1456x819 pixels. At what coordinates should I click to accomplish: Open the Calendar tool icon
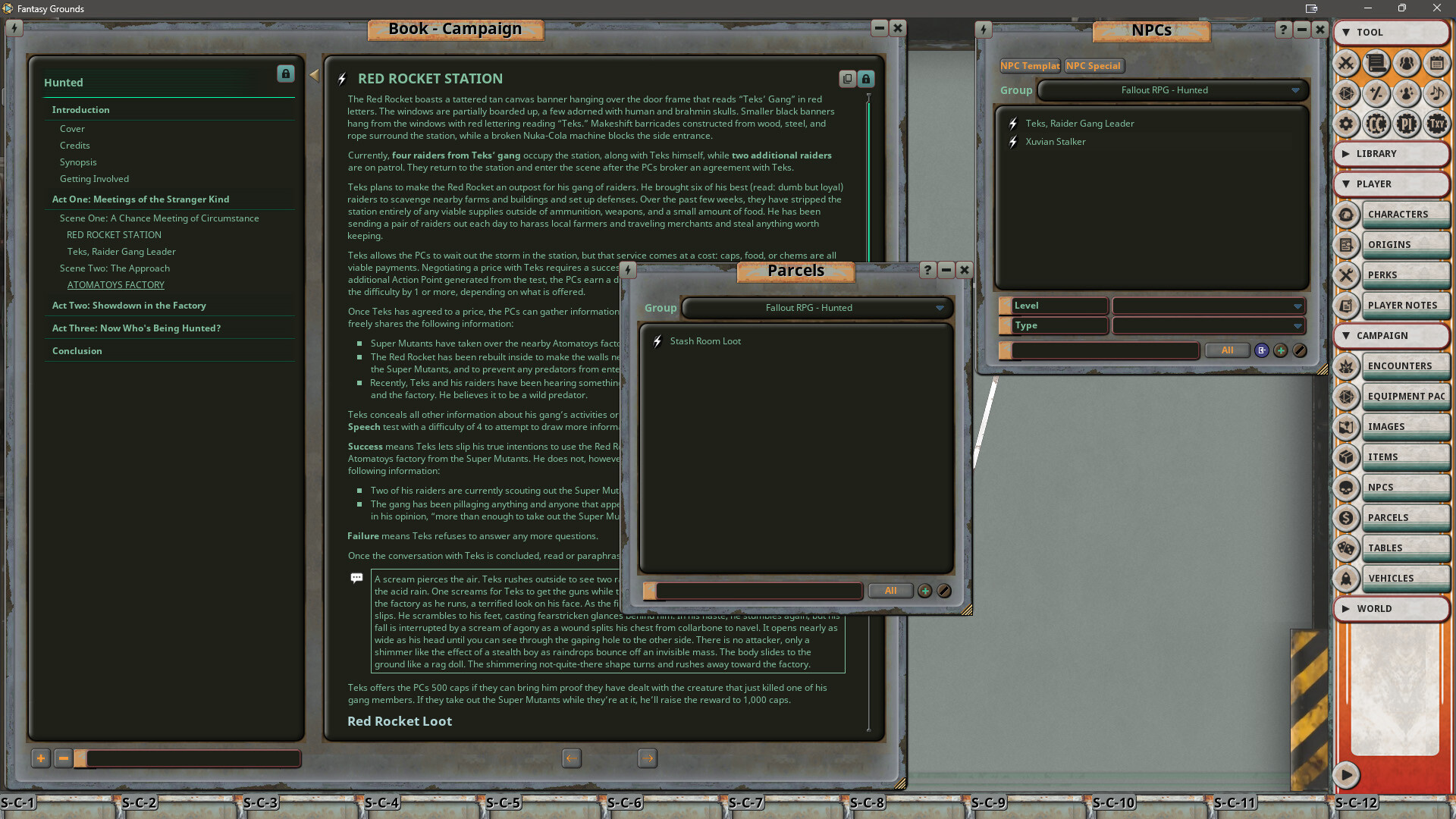(1437, 64)
